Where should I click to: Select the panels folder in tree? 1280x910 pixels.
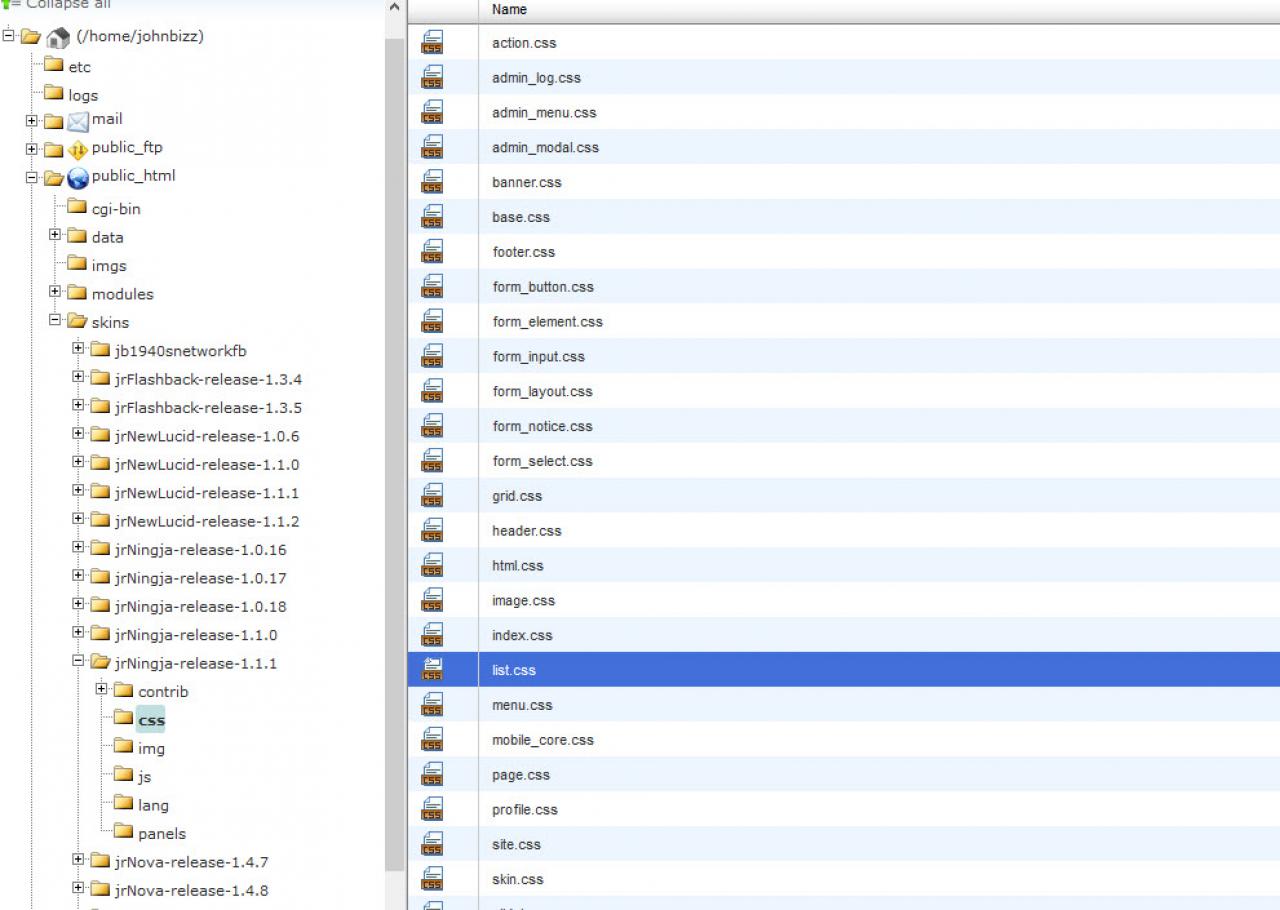(x=161, y=833)
